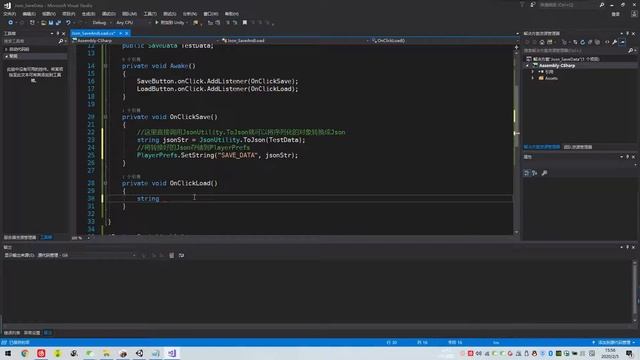Click the Categorized icon in the Properties panel

click(x=527, y=173)
